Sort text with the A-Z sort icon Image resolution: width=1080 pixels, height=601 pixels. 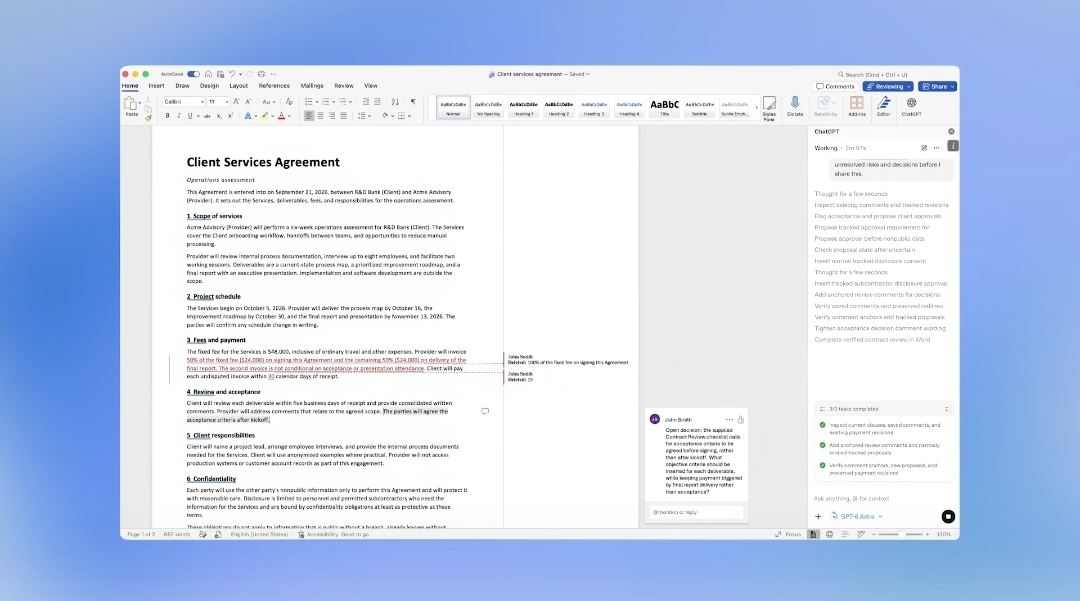tap(395, 102)
